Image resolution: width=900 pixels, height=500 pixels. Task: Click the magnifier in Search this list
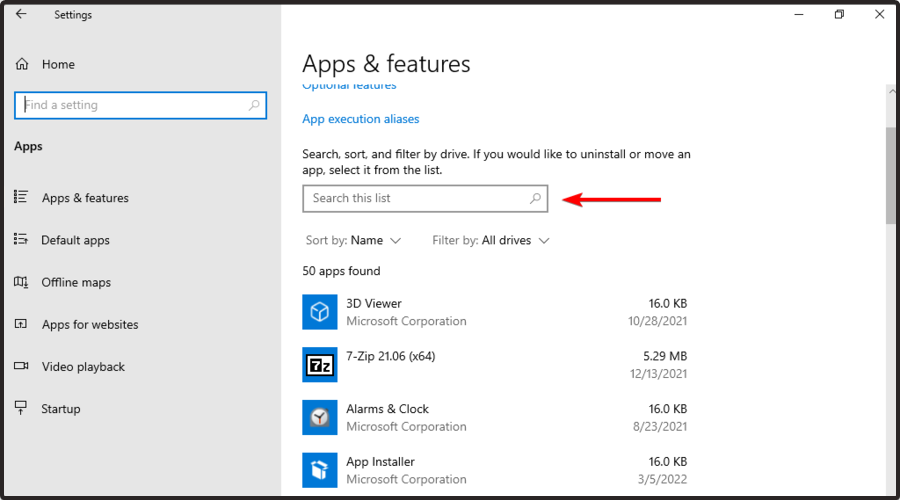535,198
